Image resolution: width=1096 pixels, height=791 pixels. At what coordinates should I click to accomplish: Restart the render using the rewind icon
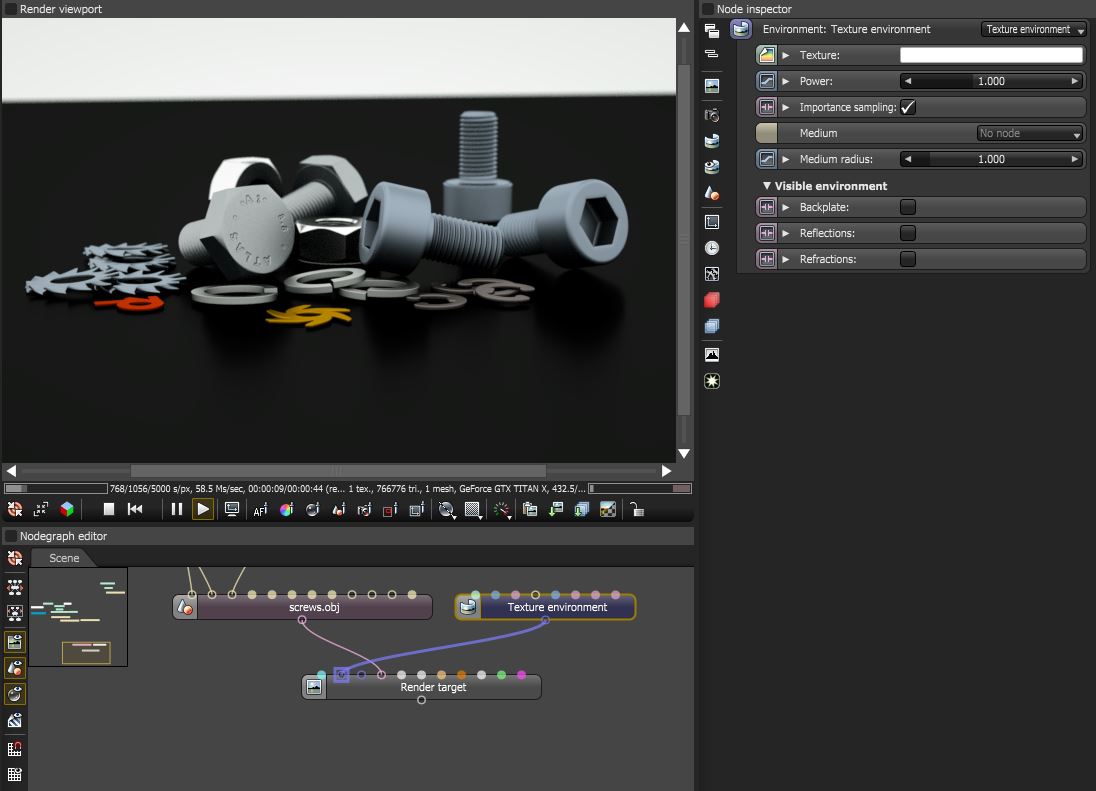pos(135,509)
